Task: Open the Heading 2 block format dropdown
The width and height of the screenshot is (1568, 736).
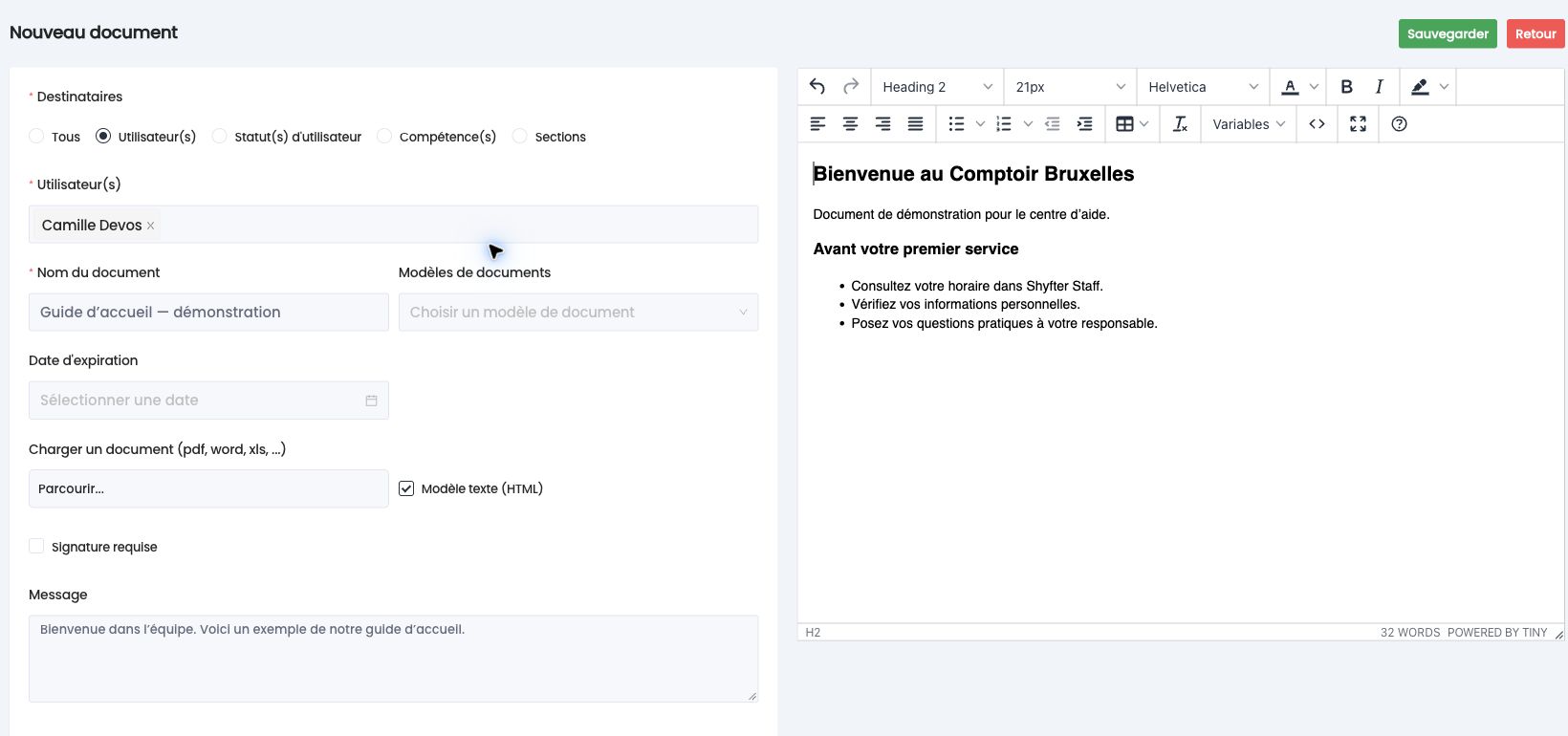Action: pos(937,87)
